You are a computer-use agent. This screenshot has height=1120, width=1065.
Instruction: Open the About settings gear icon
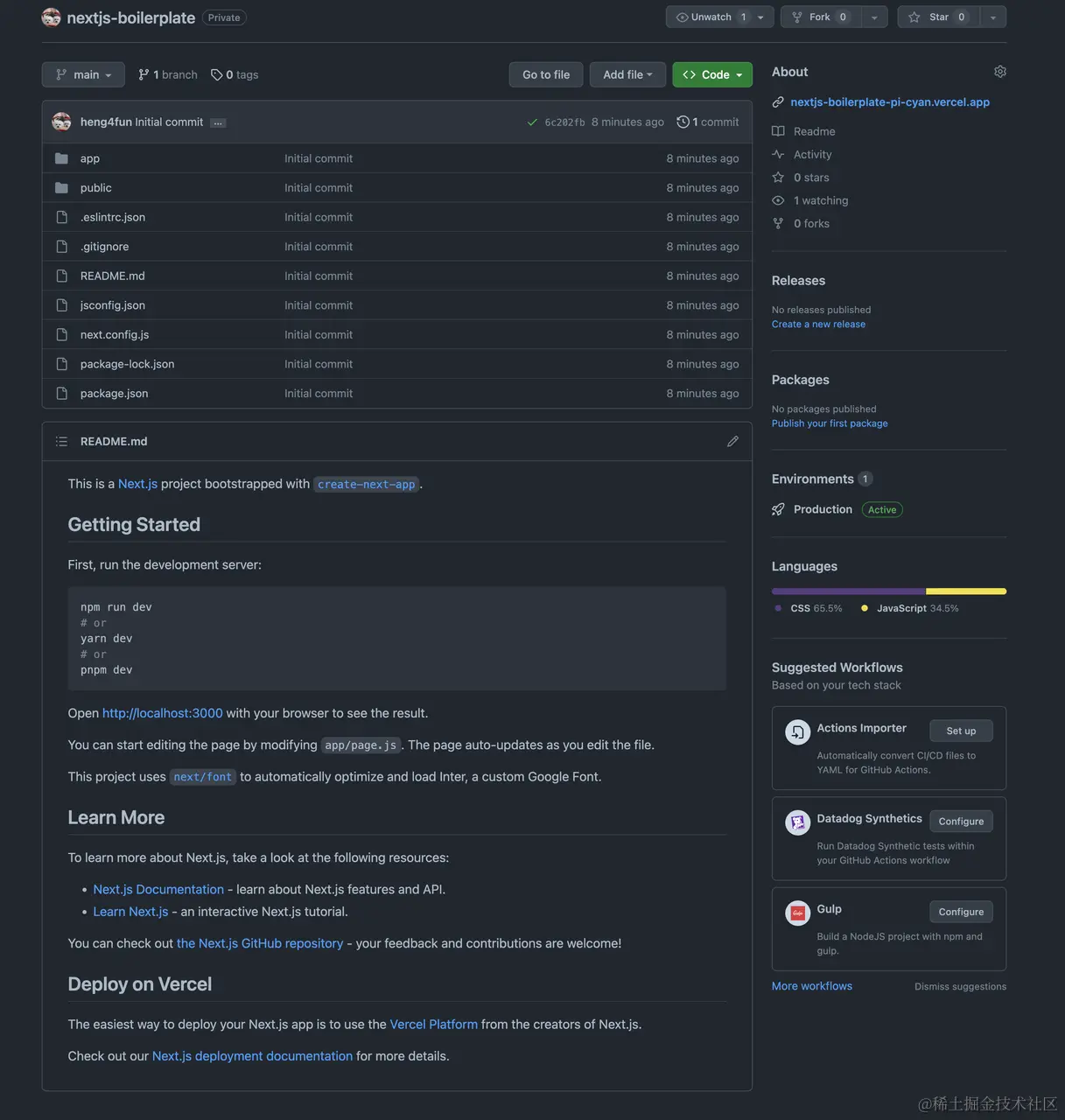[x=1000, y=72]
